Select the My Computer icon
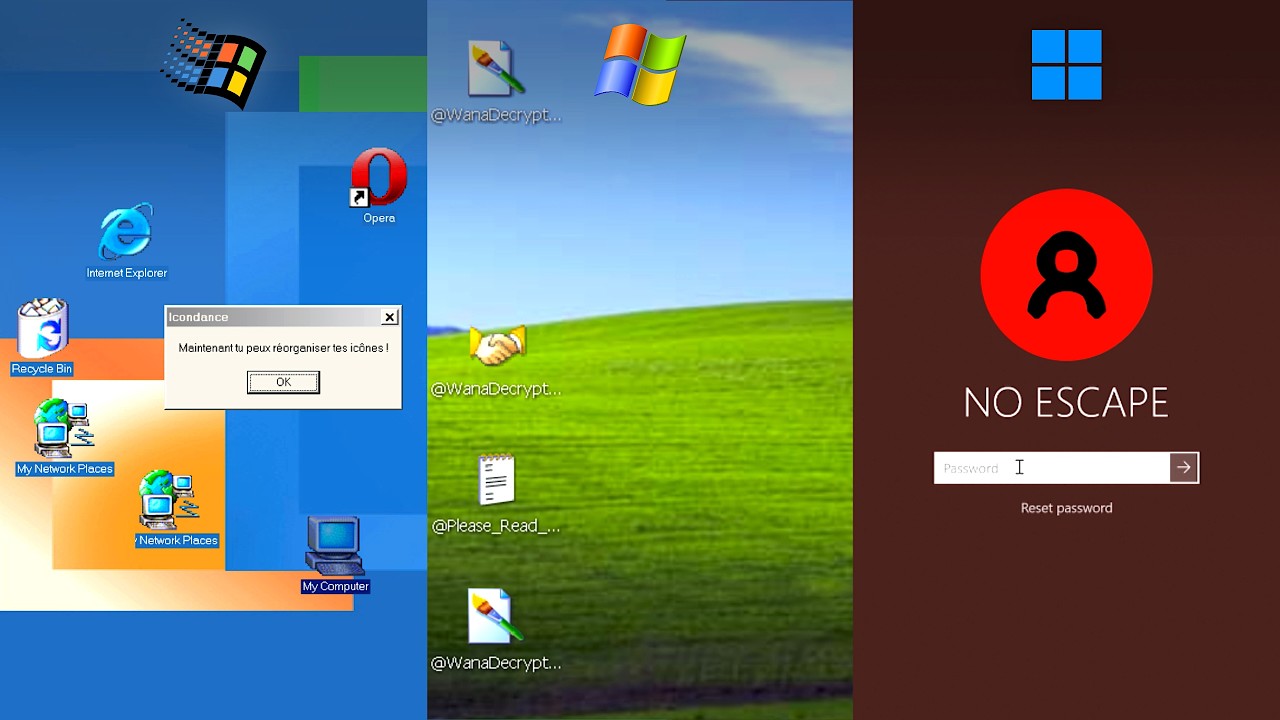 [x=334, y=546]
